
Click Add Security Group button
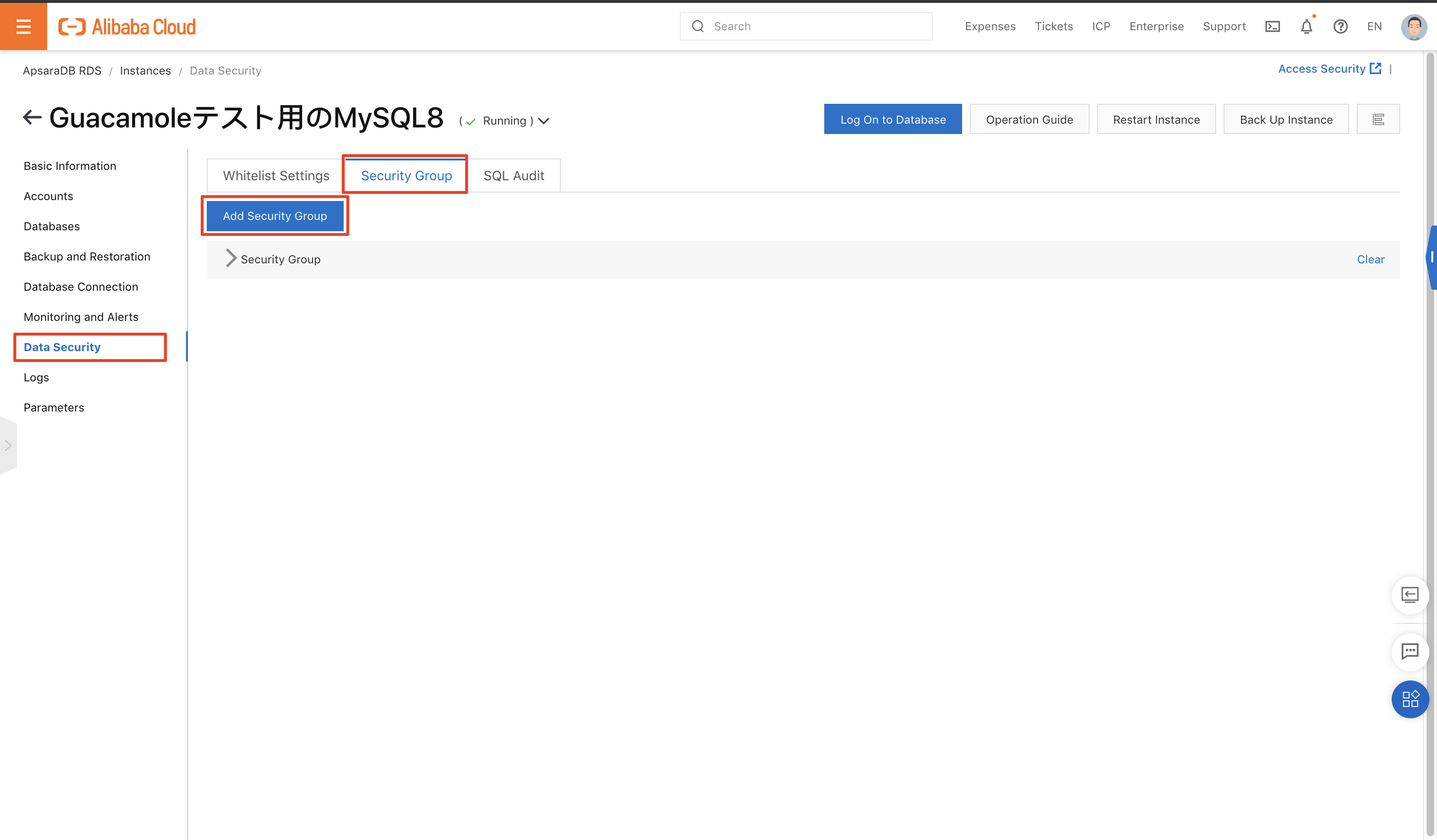pyautogui.click(x=275, y=216)
